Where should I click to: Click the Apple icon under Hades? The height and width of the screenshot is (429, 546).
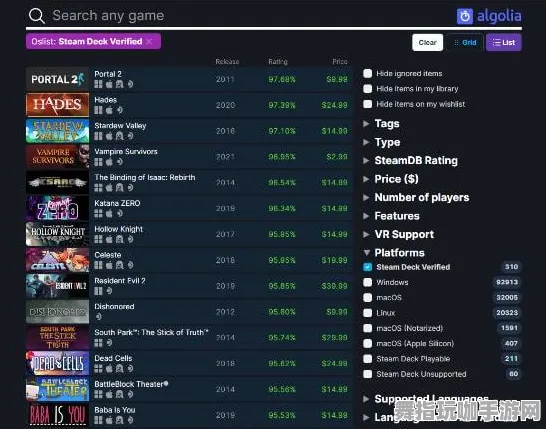click(x=109, y=110)
